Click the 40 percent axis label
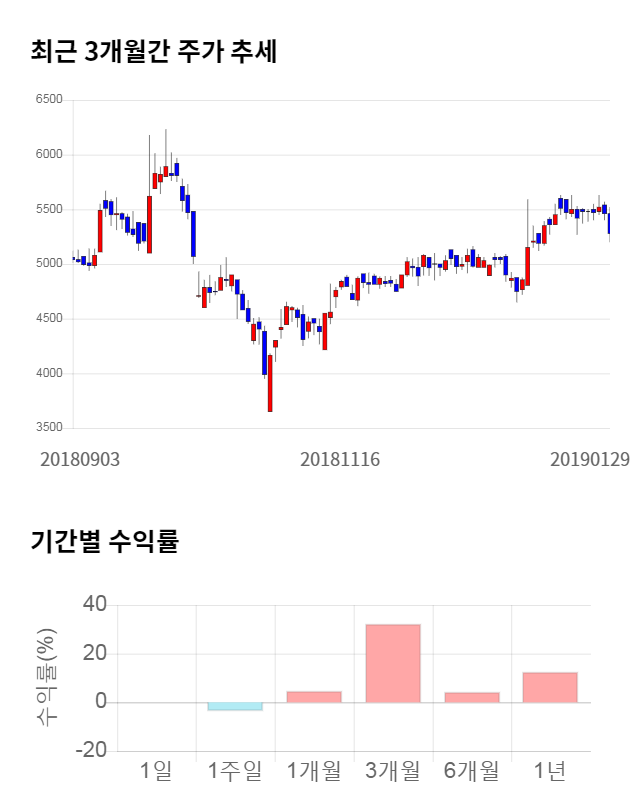Image resolution: width=640 pixels, height=810 pixels. [x=95, y=605]
